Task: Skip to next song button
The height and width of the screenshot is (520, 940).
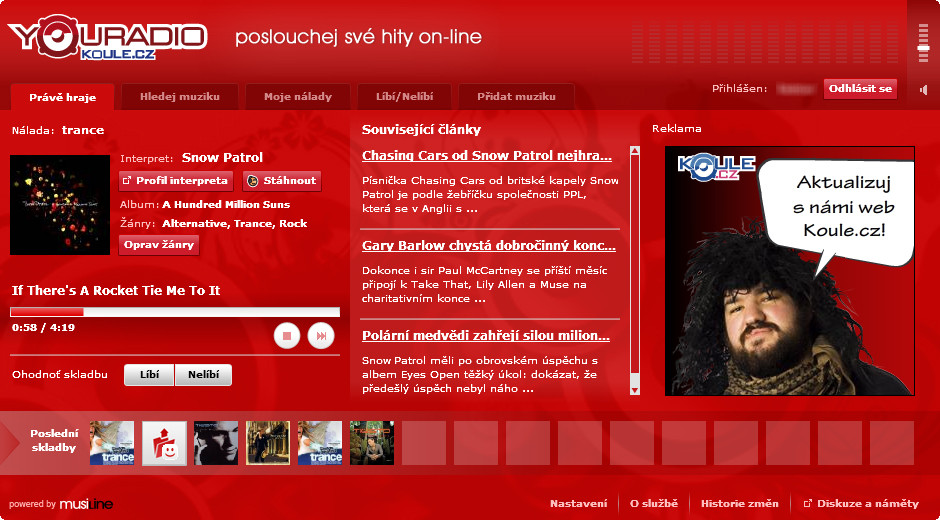Action: tap(321, 336)
